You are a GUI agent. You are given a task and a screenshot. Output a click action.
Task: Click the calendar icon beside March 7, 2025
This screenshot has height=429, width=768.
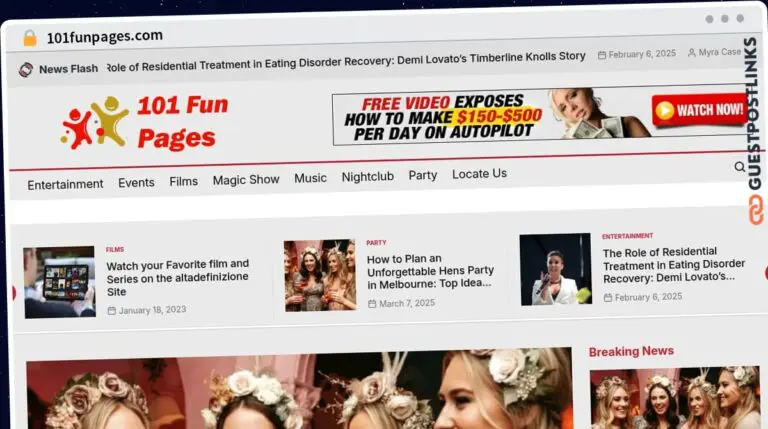(x=372, y=304)
